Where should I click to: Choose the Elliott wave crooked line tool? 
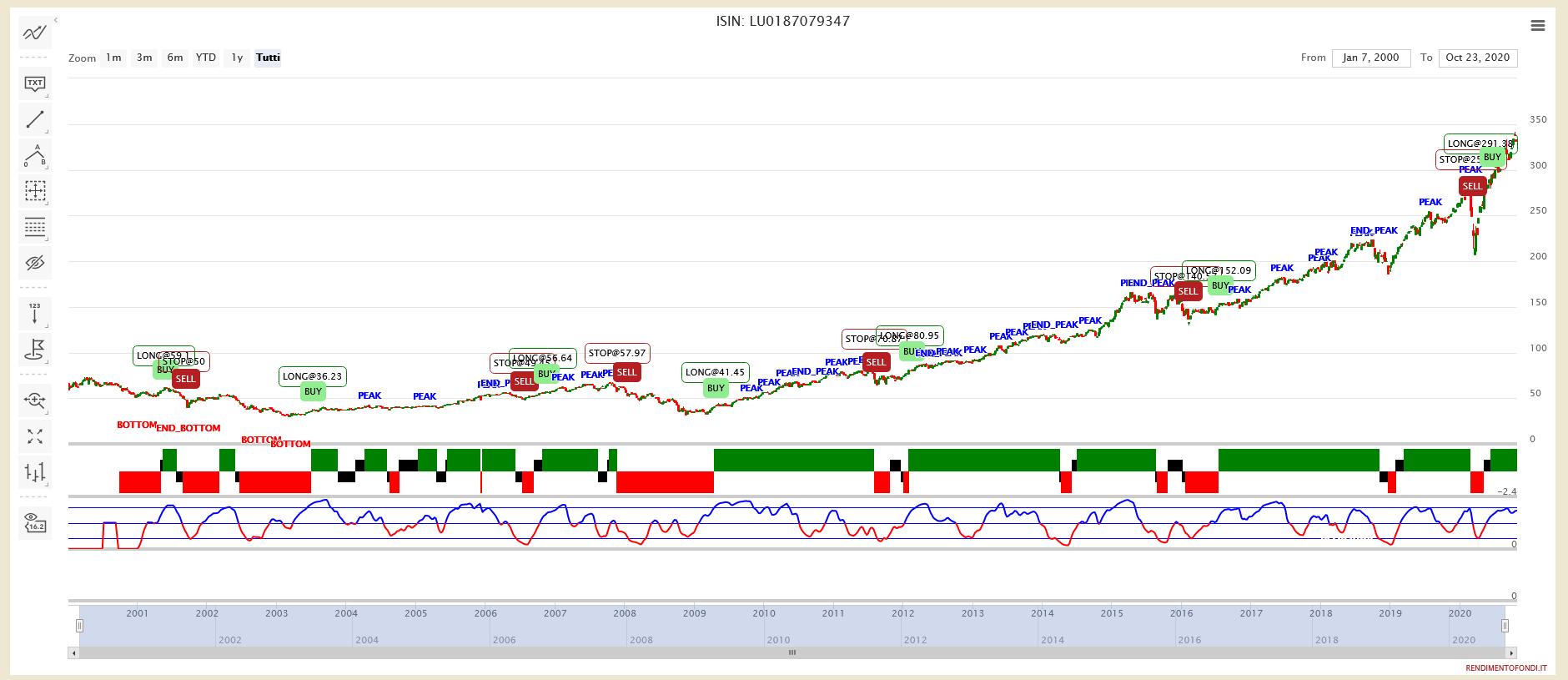[x=34, y=155]
